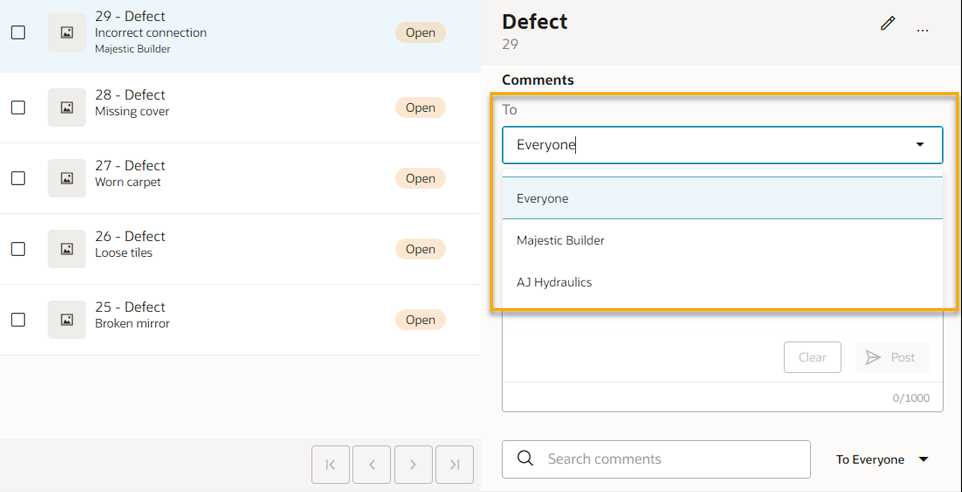Select the Broken mirror defect checkbox
This screenshot has height=492, width=962.
coord(18,320)
